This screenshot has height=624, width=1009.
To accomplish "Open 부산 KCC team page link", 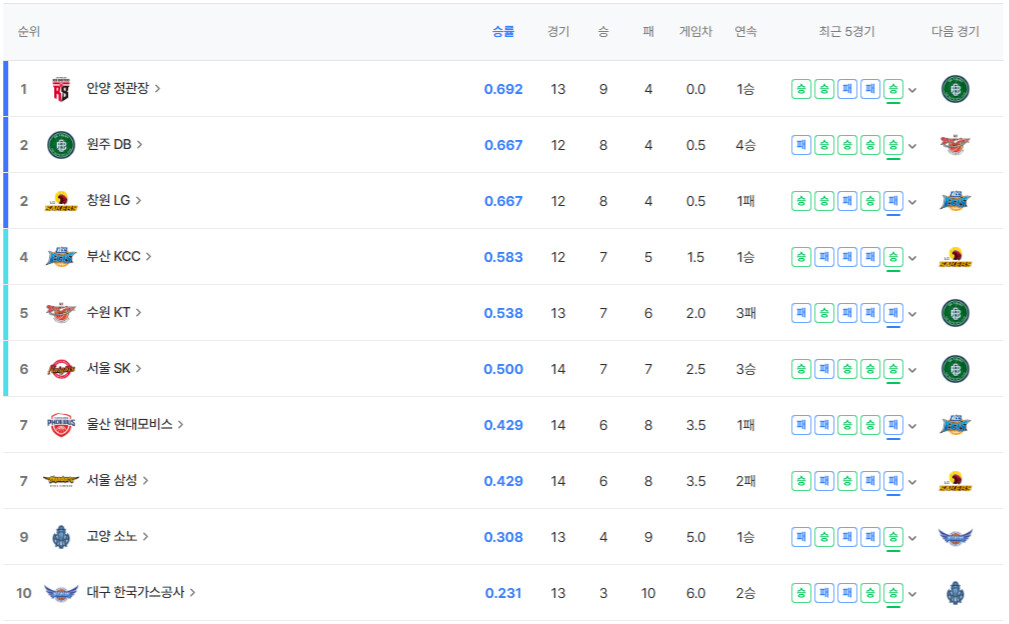I will tap(119, 256).
